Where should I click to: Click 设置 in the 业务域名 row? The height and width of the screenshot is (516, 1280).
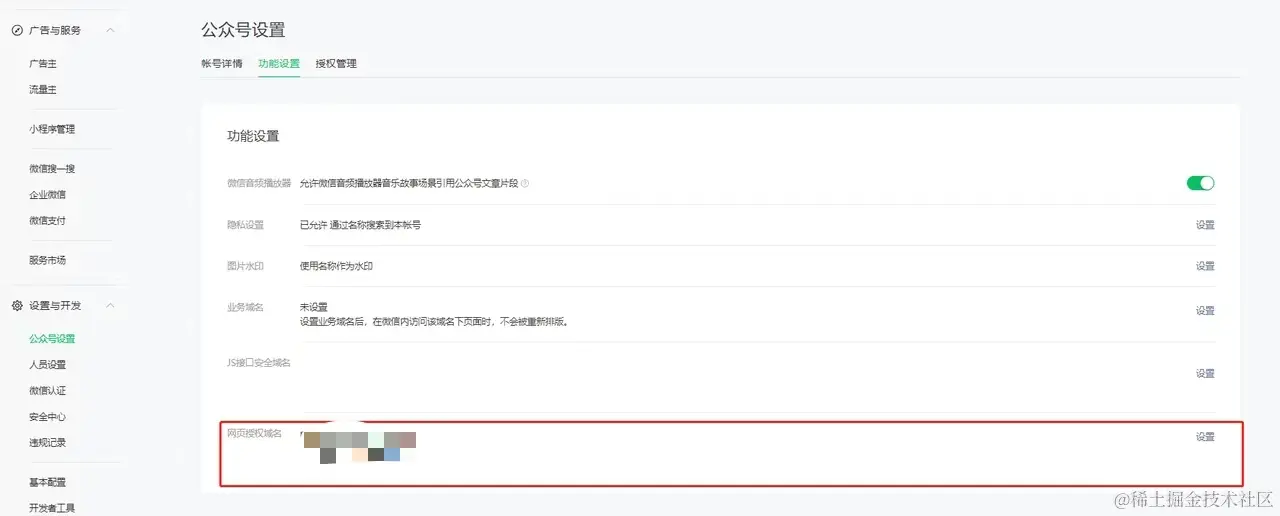tap(1205, 311)
